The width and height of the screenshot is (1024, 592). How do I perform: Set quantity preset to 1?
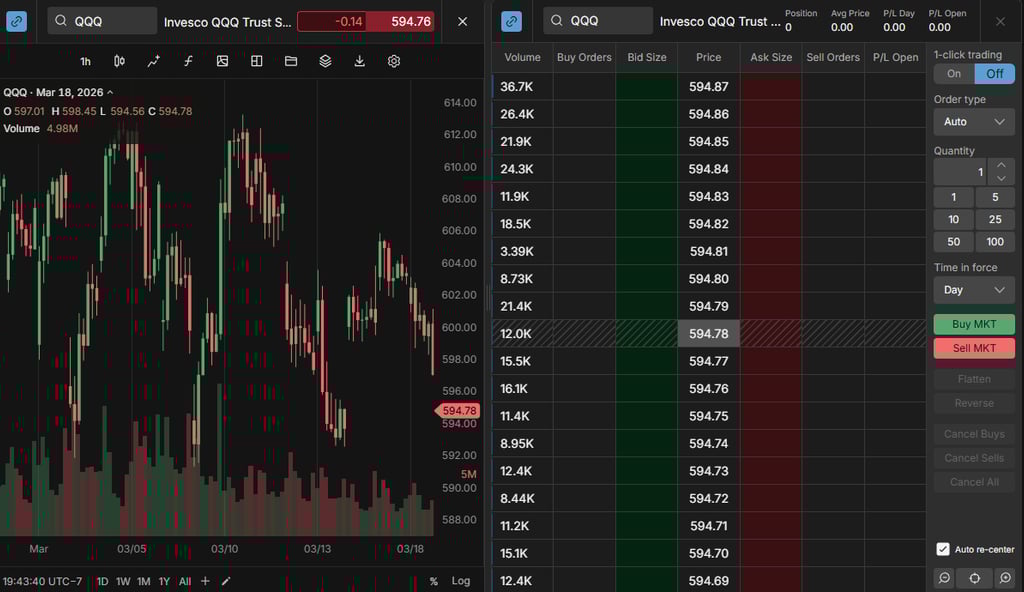[x=953, y=197]
